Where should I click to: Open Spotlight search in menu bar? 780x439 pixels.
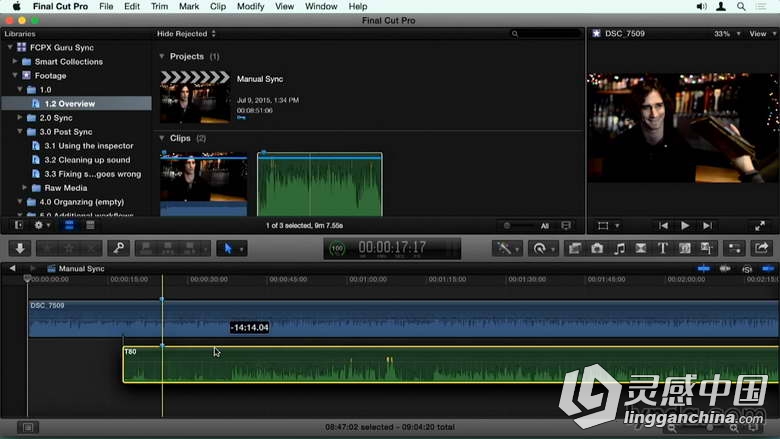pos(741,6)
